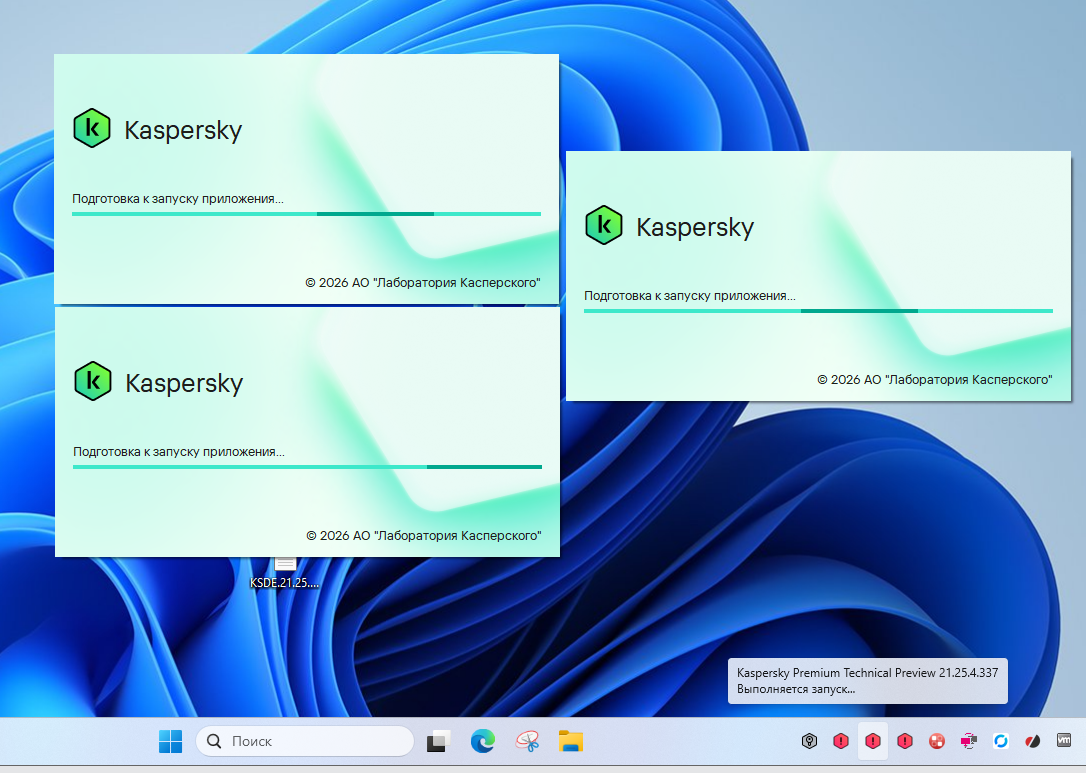The height and width of the screenshot is (773, 1086).
Task: Open the Windows Start menu
Action: 170,741
